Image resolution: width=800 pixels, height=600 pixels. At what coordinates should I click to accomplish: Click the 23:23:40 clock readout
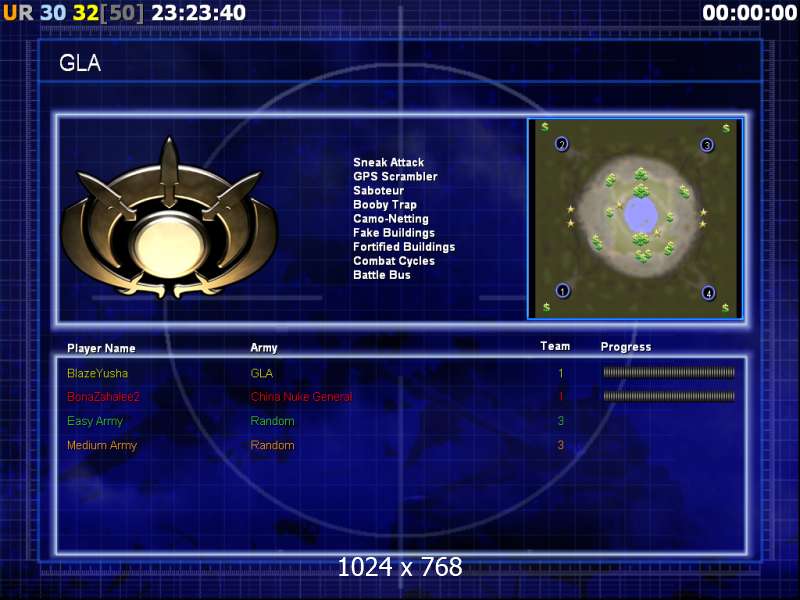pyautogui.click(x=198, y=13)
